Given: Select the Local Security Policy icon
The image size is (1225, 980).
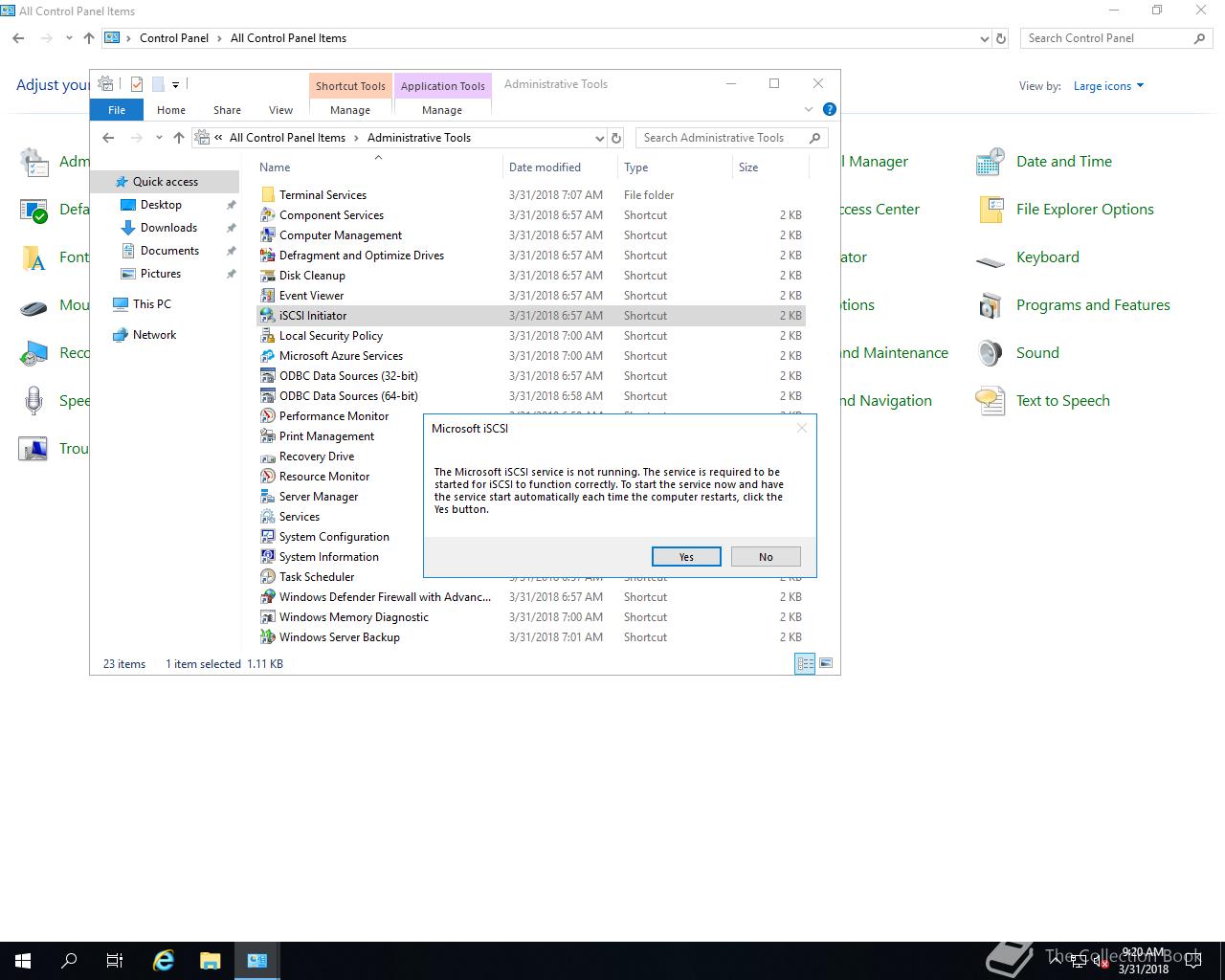Looking at the screenshot, I should 268,336.
